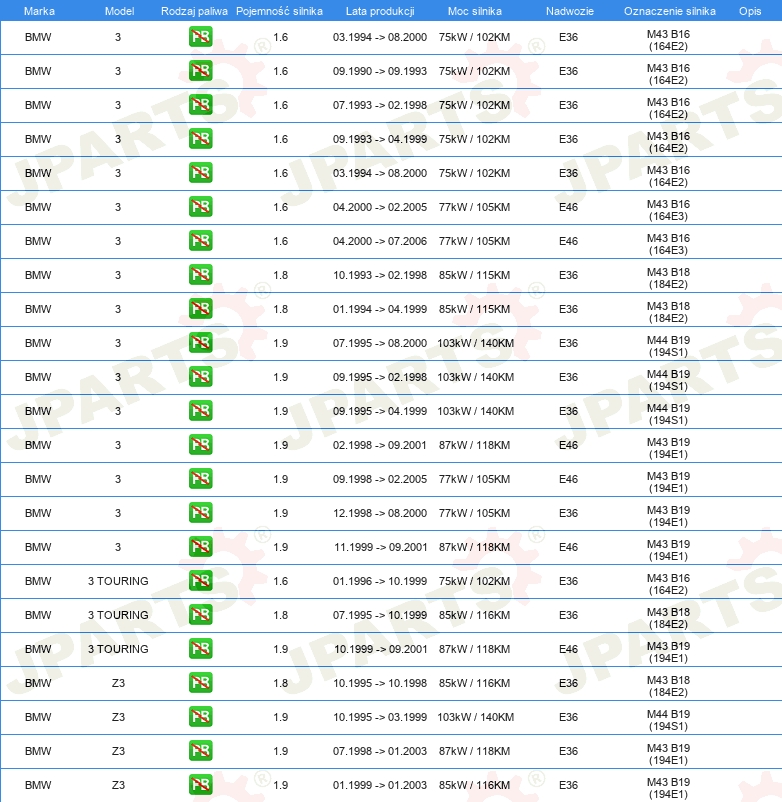The width and height of the screenshot is (782, 802).
Task: Select the Lata produkcji column header
Action: 380,11
